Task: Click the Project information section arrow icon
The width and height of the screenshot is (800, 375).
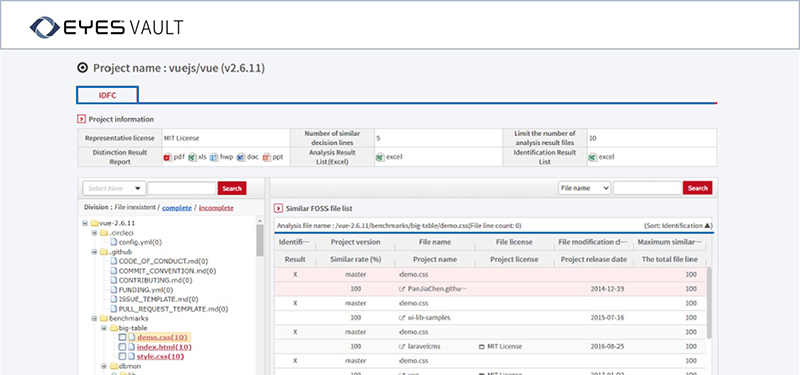Action: click(x=81, y=119)
